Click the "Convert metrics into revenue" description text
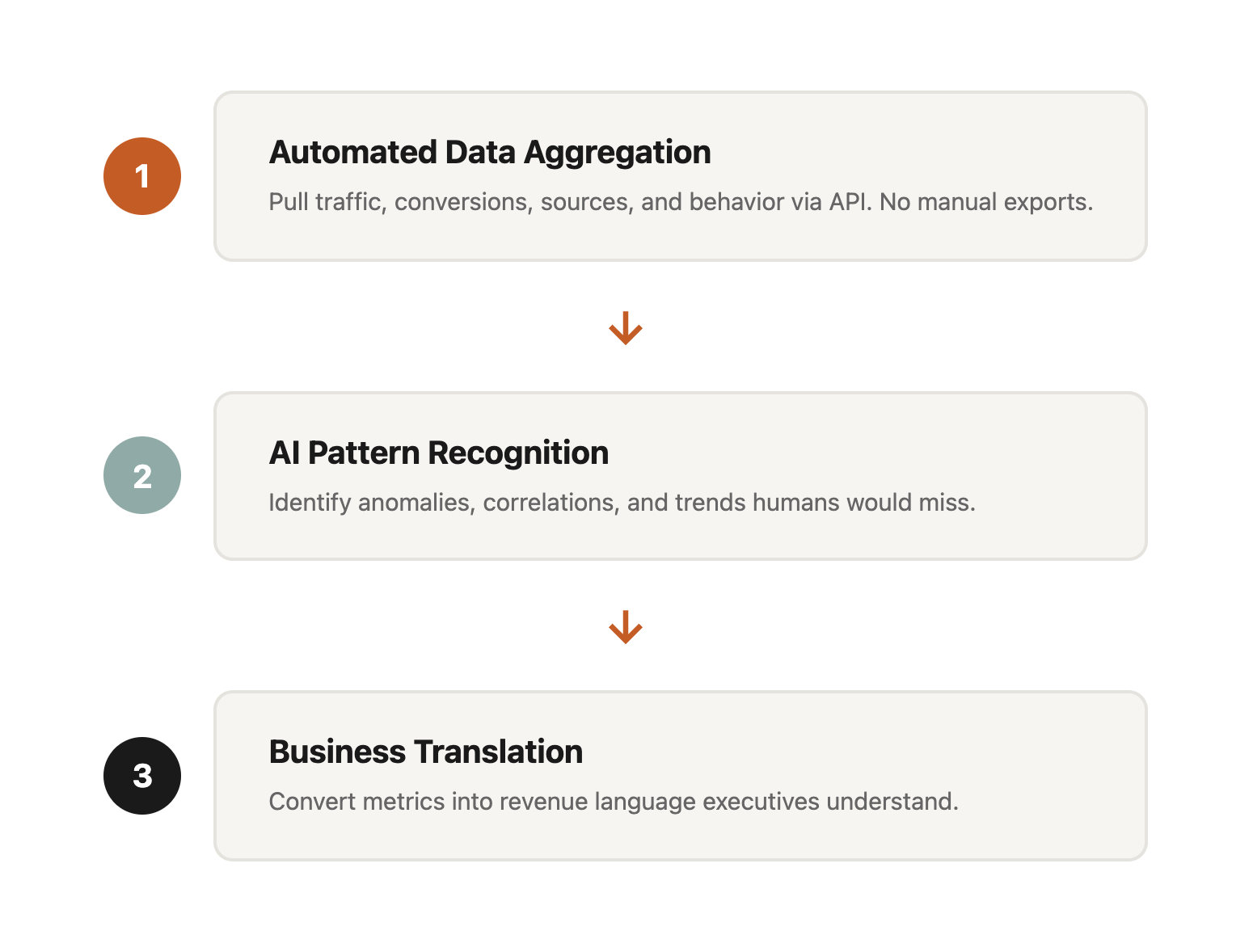This screenshot has height=952, width=1253. 428,802
